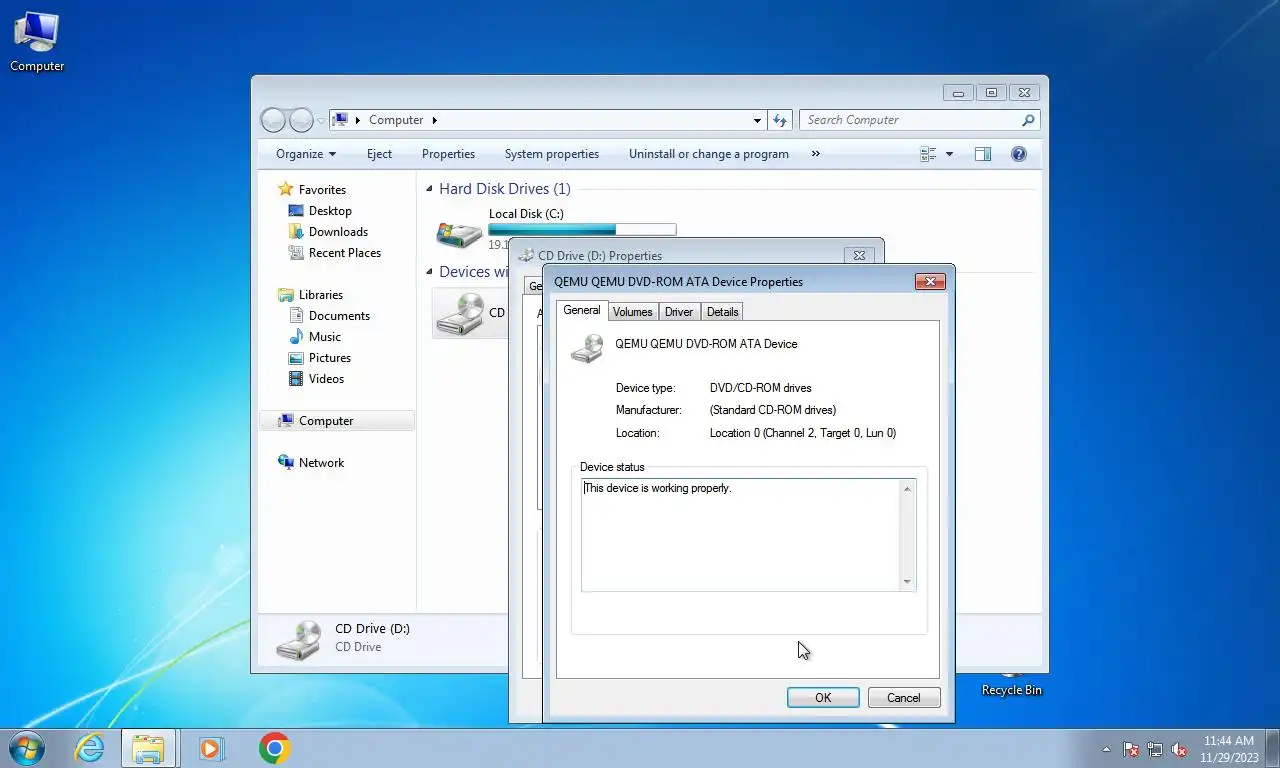Screen dimensions: 1280x768
Task: Click into the Search Computer box
Action: tap(910, 120)
